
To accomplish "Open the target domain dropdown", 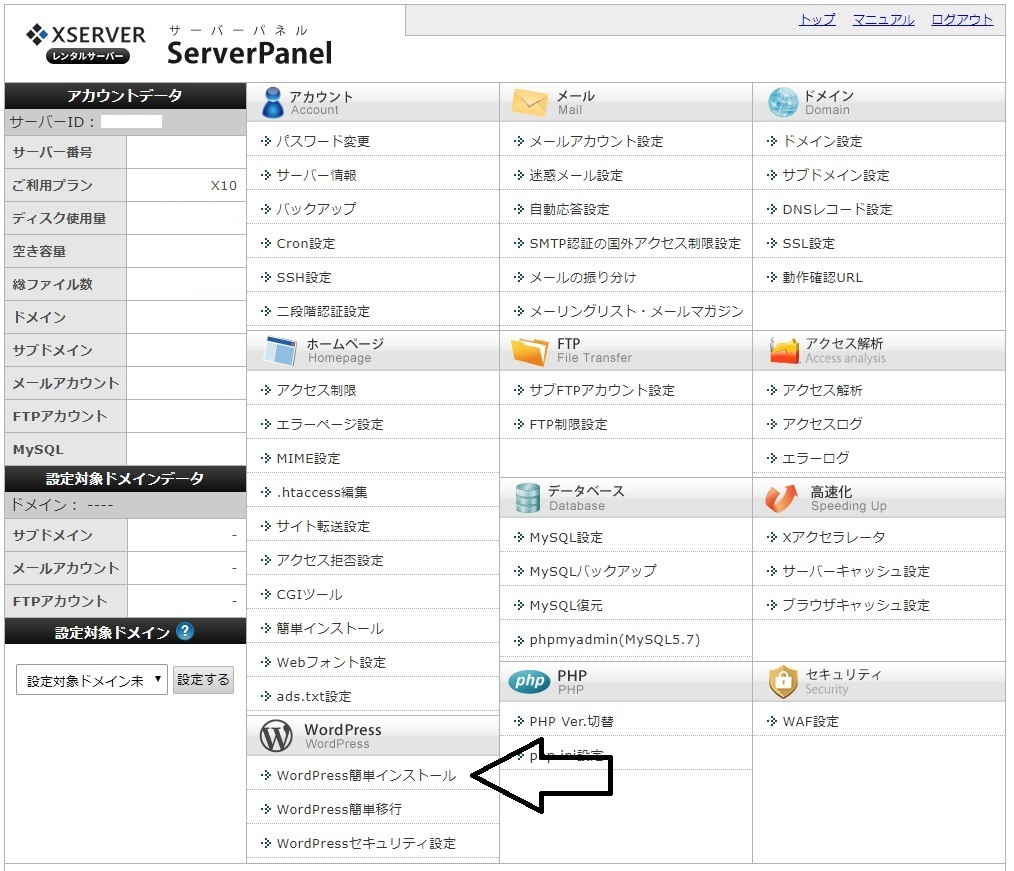I will (91, 680).
